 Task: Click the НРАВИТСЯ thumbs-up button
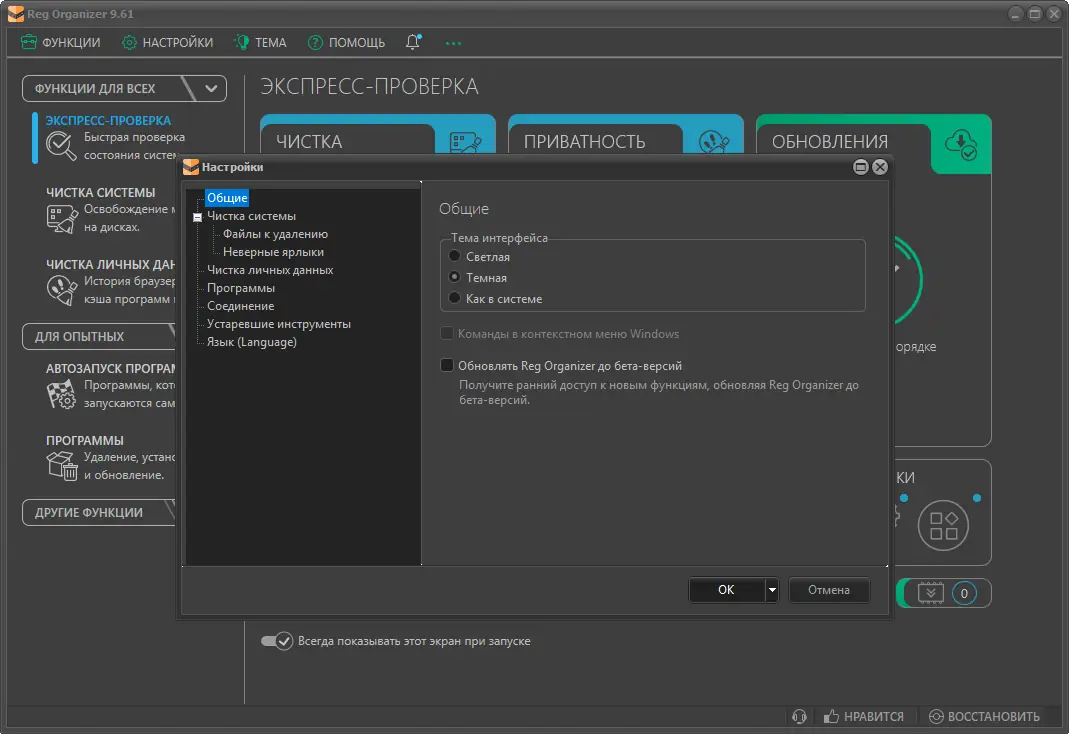[x=863, y=716]
